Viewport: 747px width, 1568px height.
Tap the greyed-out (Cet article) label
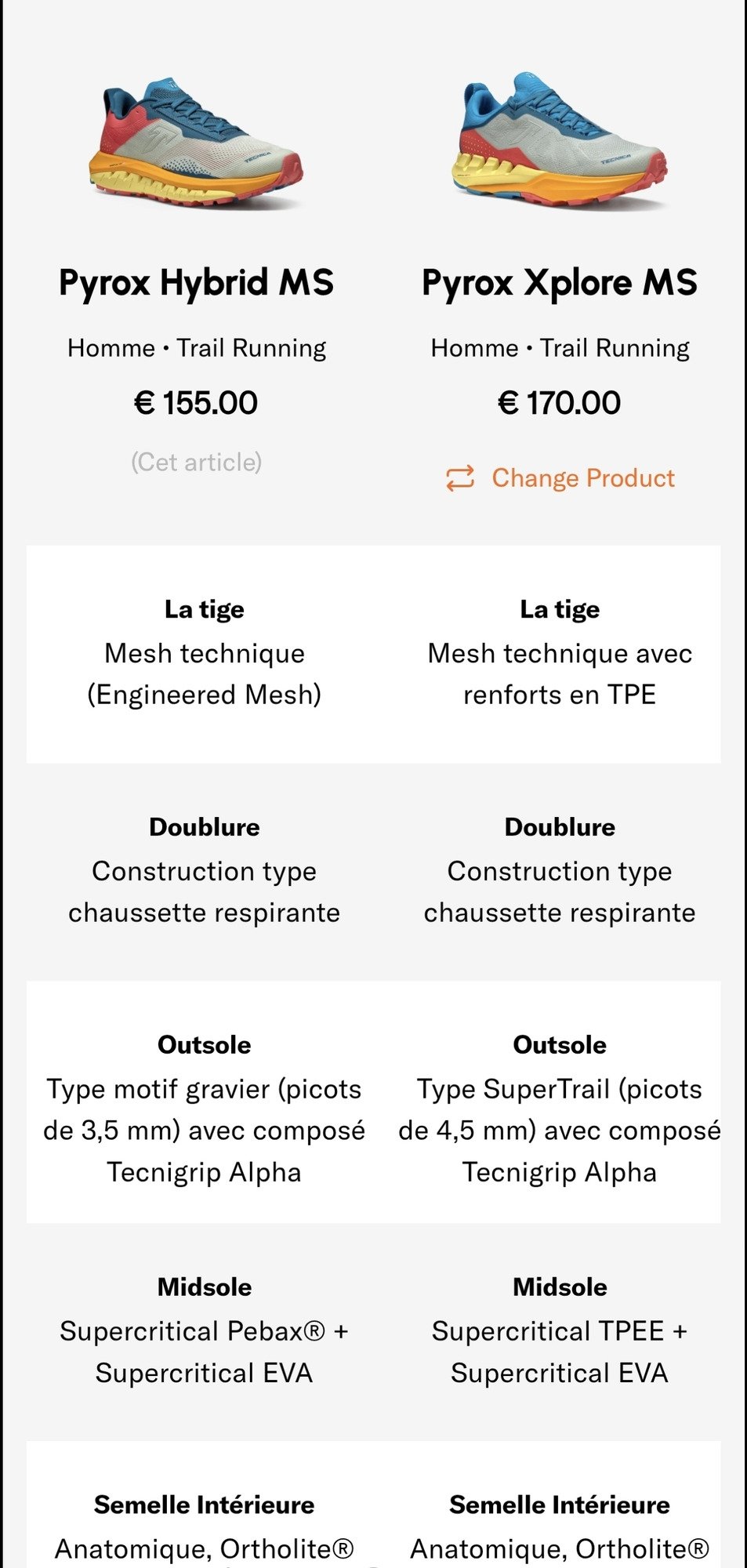tap(196, 462)
